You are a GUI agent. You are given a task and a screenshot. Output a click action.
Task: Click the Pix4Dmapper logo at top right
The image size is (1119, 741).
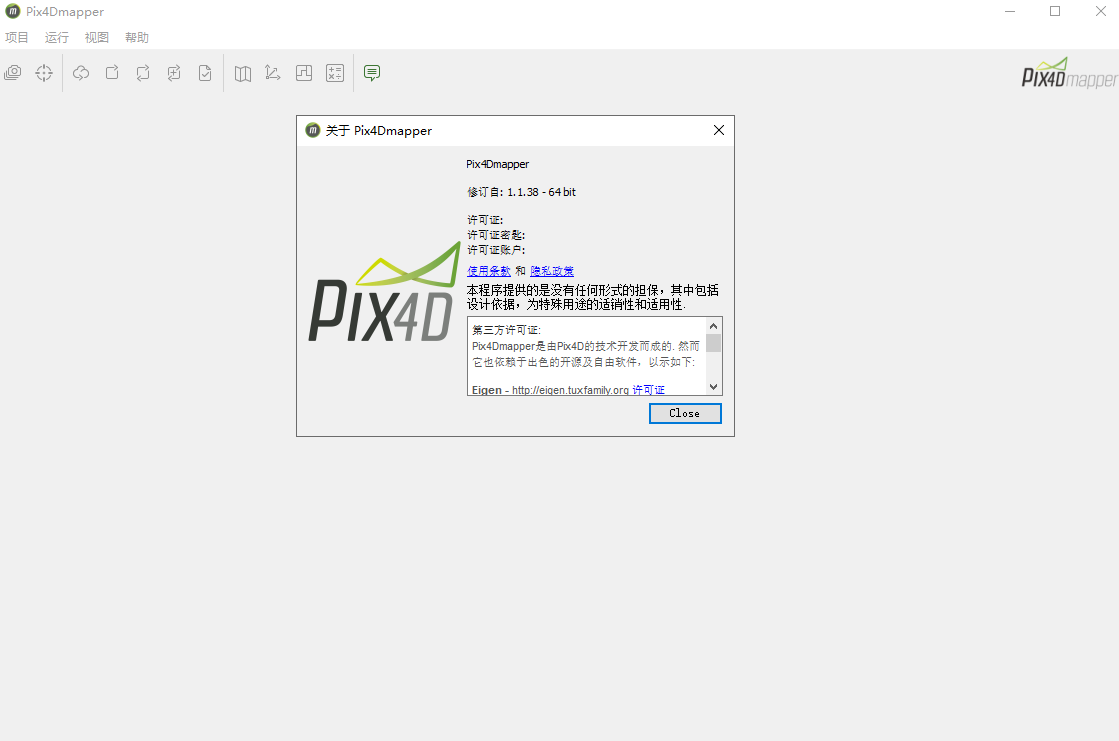(1069, 74)
